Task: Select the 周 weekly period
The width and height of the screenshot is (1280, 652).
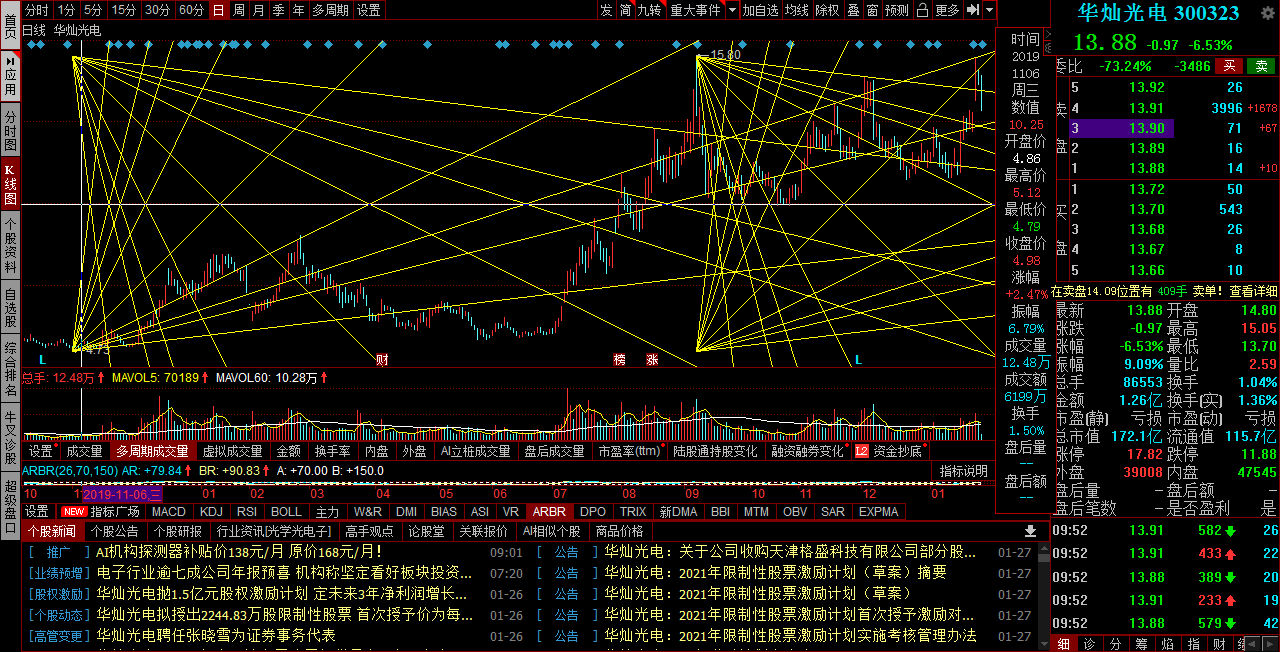Action: click(x=239, y=10)
